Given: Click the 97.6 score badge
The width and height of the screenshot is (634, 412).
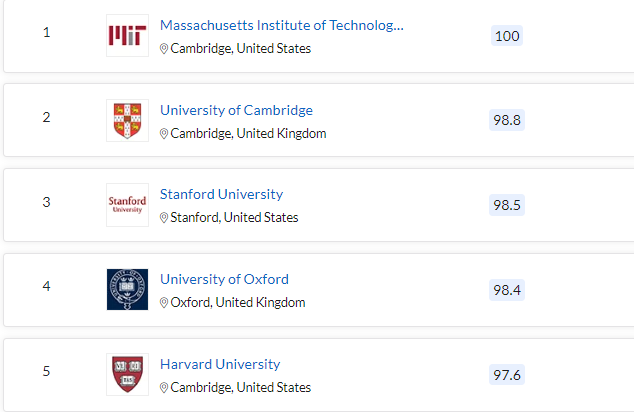Looking at the screenshot, I should 507,375.
